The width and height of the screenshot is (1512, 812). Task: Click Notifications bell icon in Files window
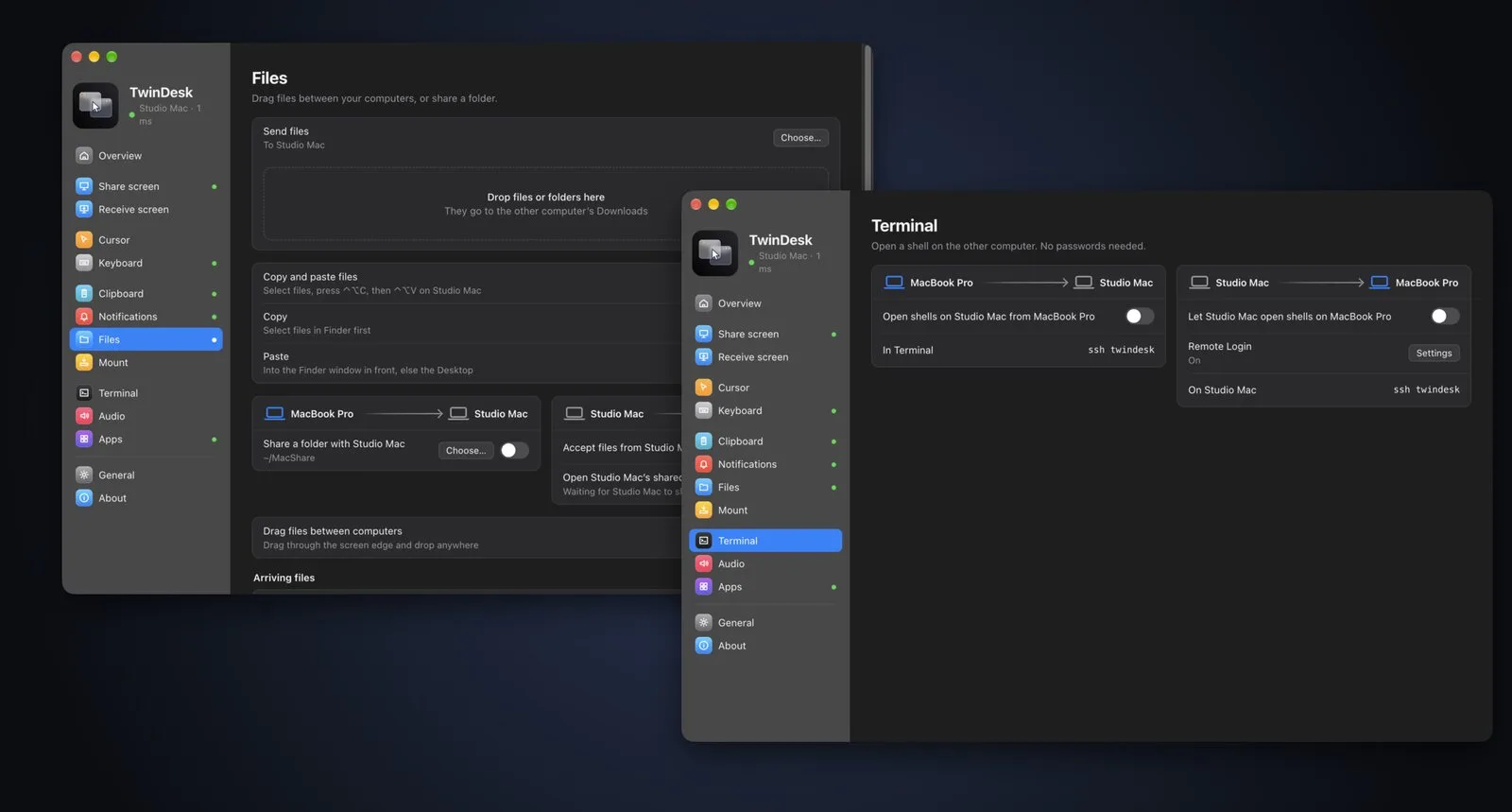click(84, 317)
